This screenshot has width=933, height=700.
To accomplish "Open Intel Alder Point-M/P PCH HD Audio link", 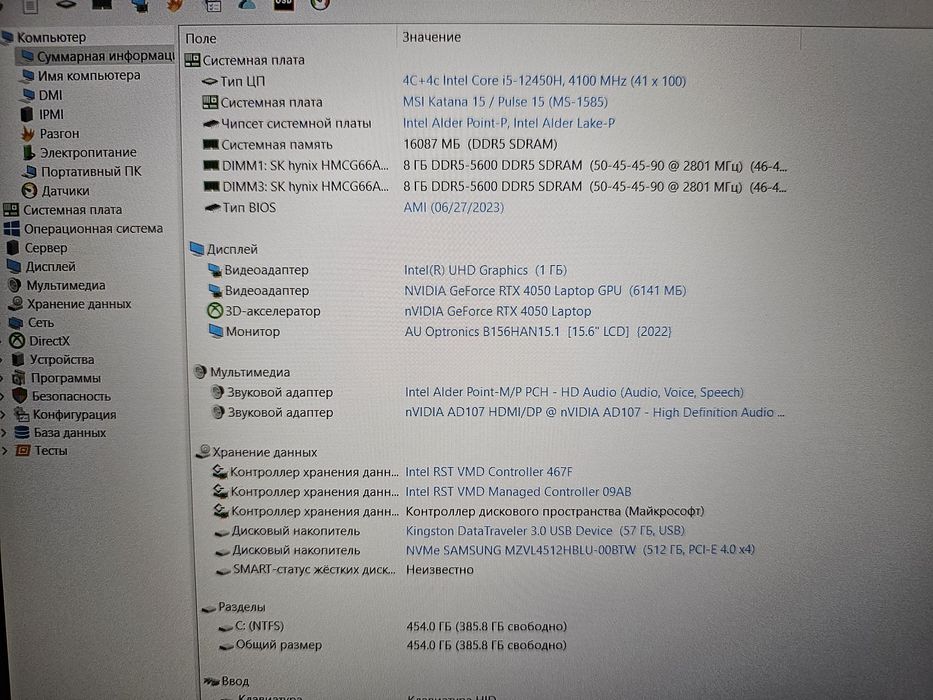I will 574,392.
